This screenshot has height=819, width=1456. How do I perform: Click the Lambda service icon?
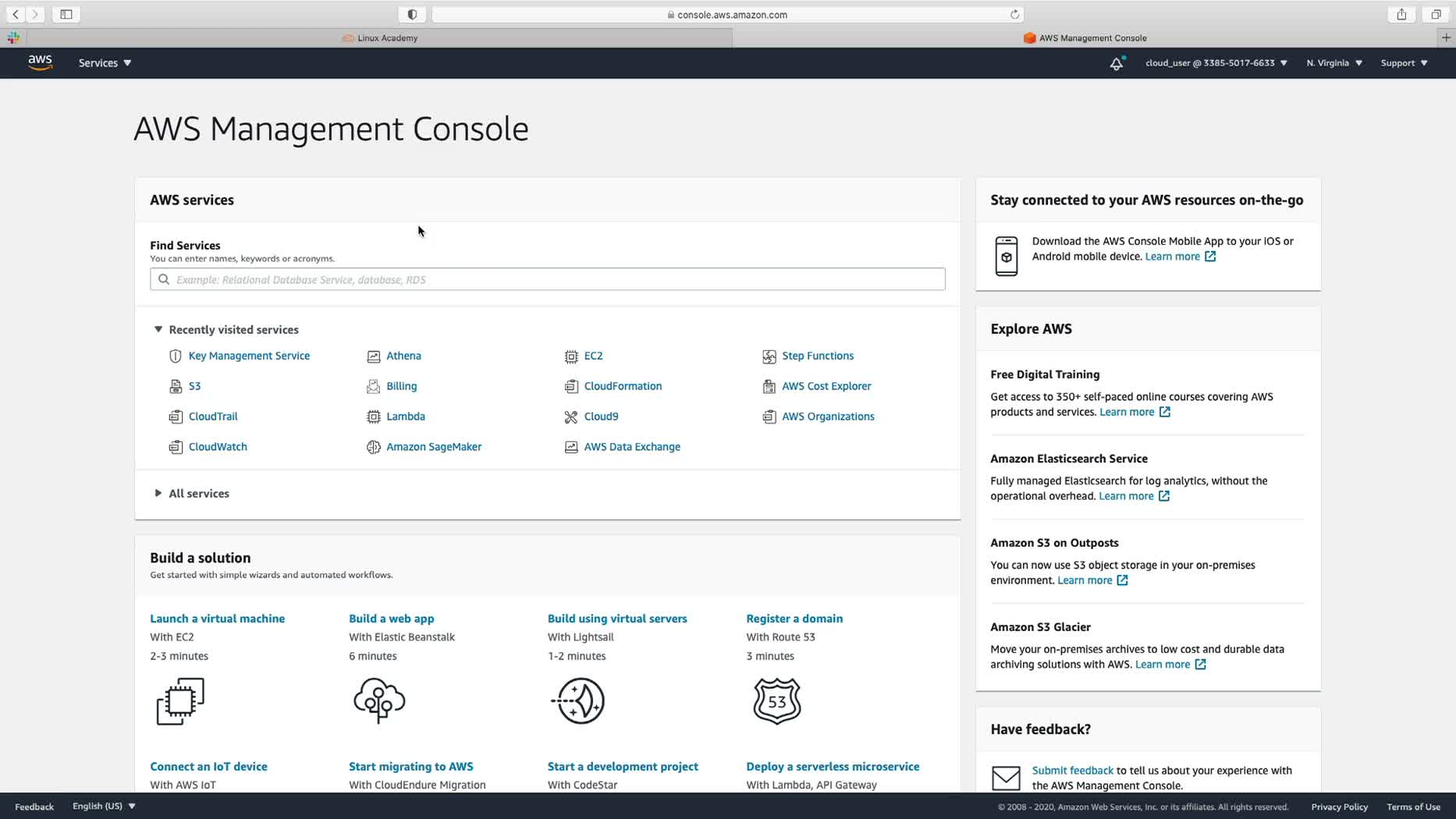[x=374, y=417]
